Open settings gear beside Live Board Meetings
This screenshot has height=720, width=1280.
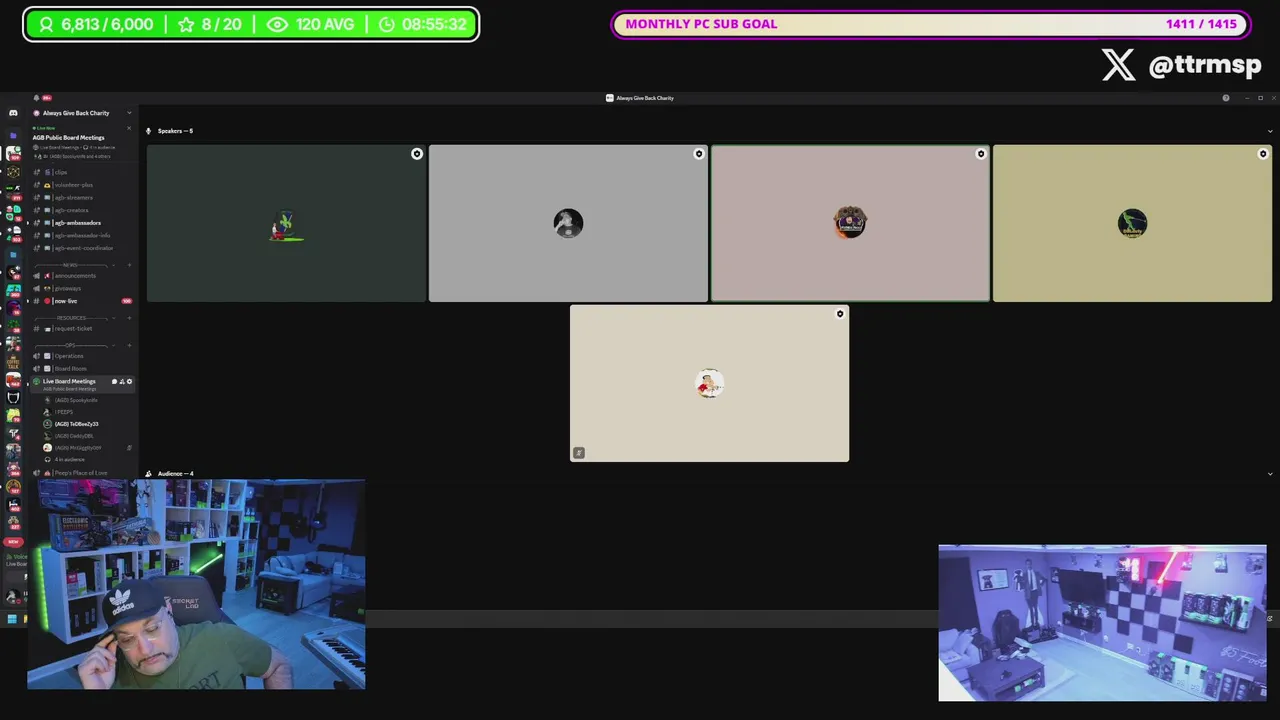point(129,381)
